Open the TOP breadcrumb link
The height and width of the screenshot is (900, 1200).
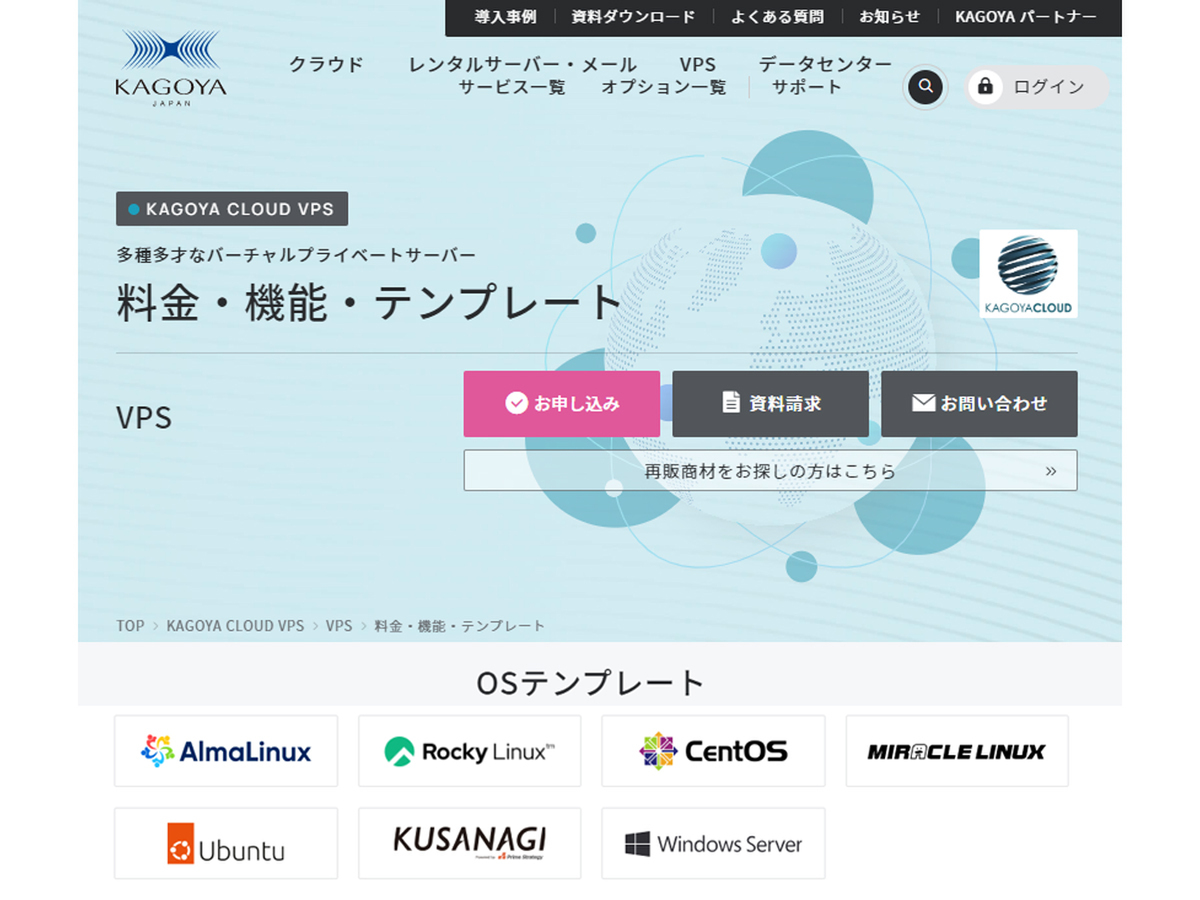coord(129,625)
